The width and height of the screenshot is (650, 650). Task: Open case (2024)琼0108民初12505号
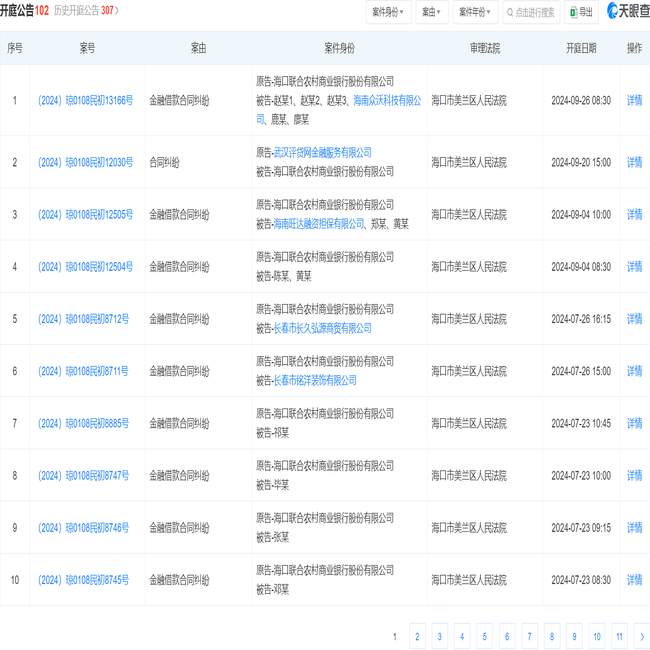pyautogui.click(x=85, y=215)
